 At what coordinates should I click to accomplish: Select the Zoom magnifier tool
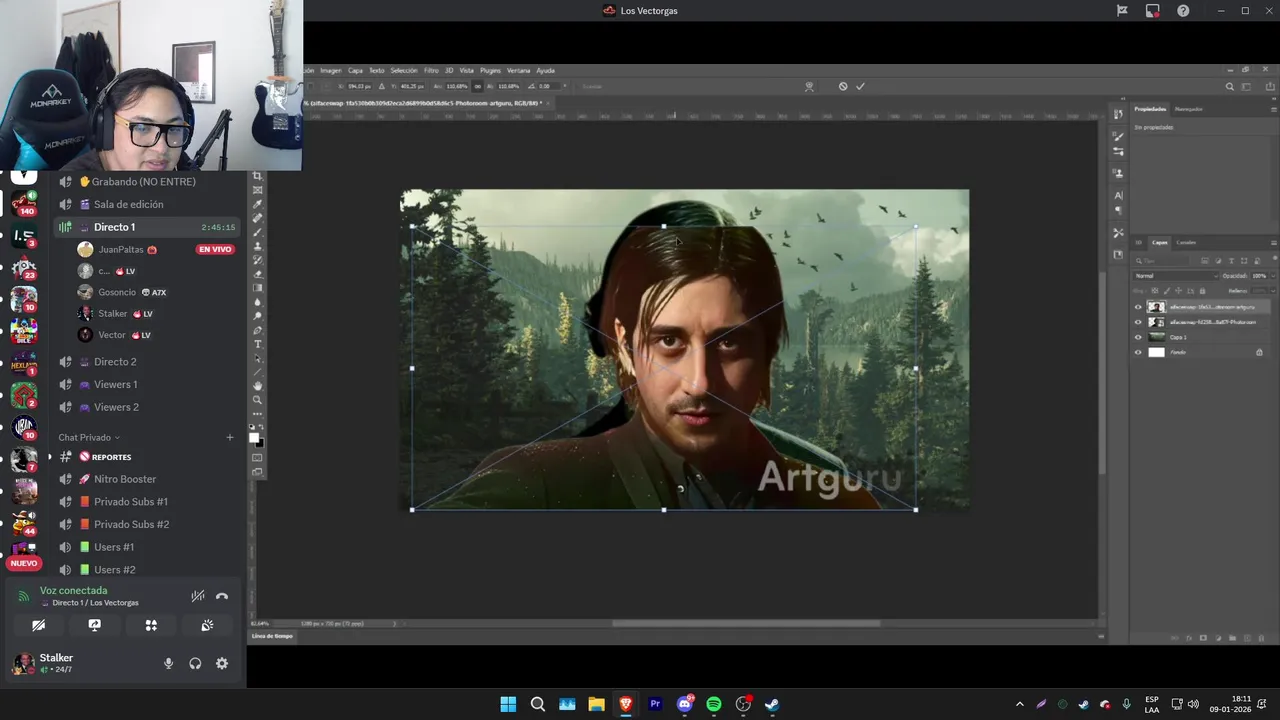pos(258,399)
